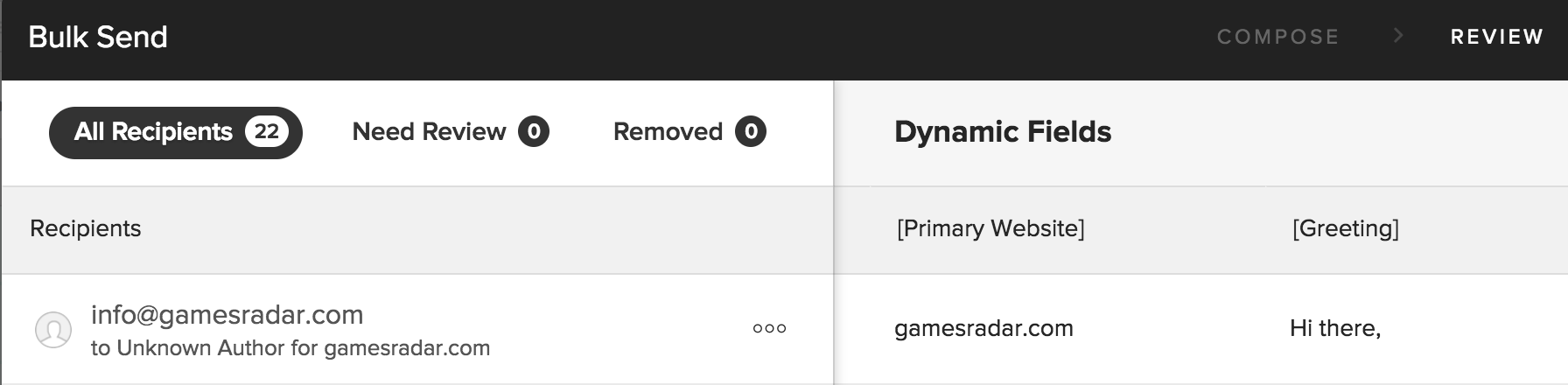1568x385 pixels.
Task: Click the Unknown Author for gamesradar.com line
Action: 290,348
